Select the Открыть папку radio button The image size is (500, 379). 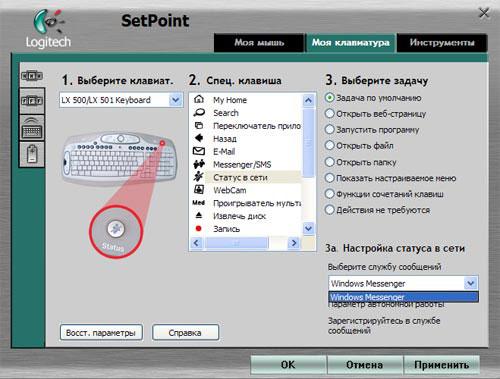pos(329,162)
